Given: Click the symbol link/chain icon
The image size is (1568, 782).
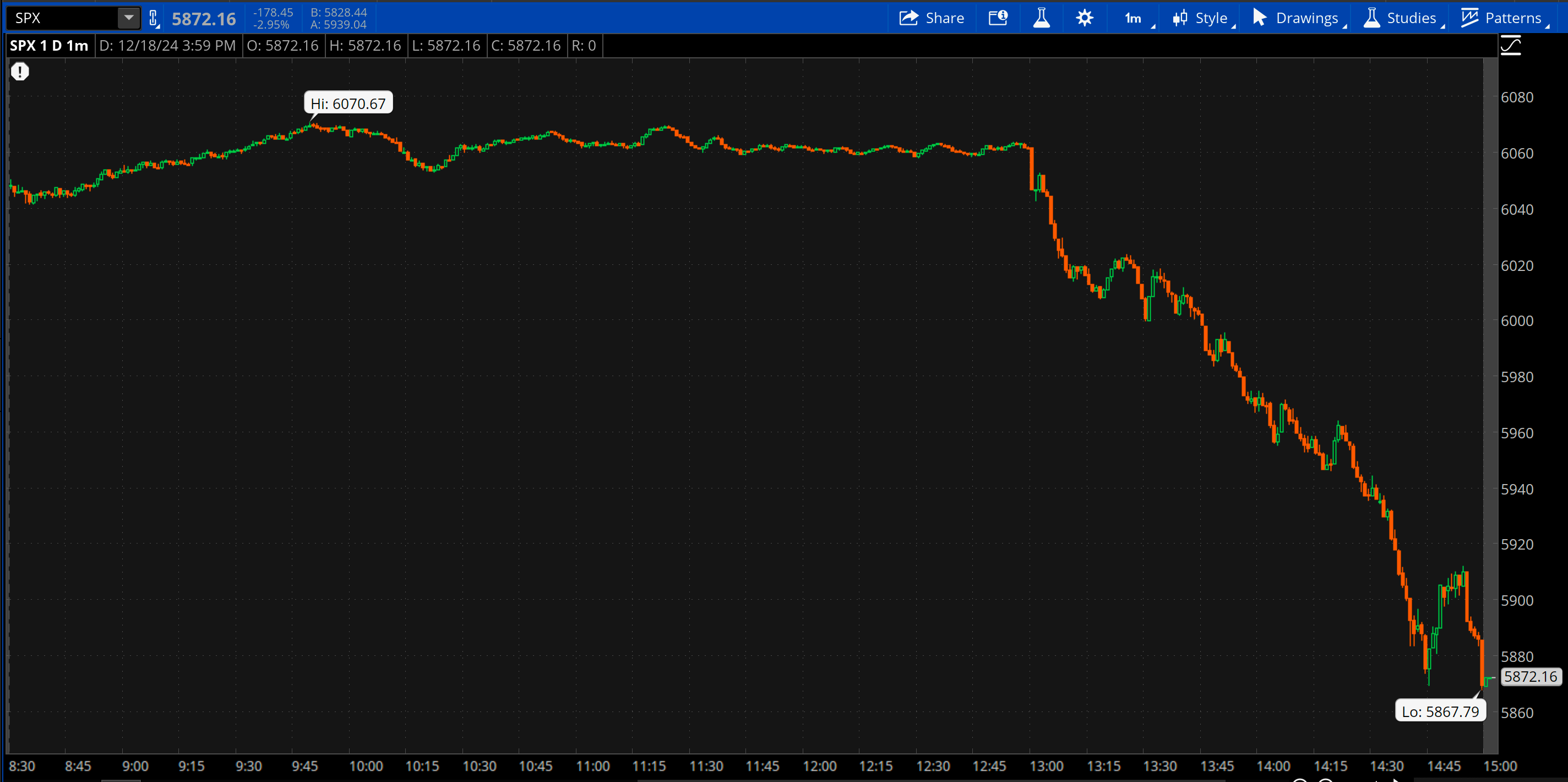Looking at the screenshot, I should point(154,18).
